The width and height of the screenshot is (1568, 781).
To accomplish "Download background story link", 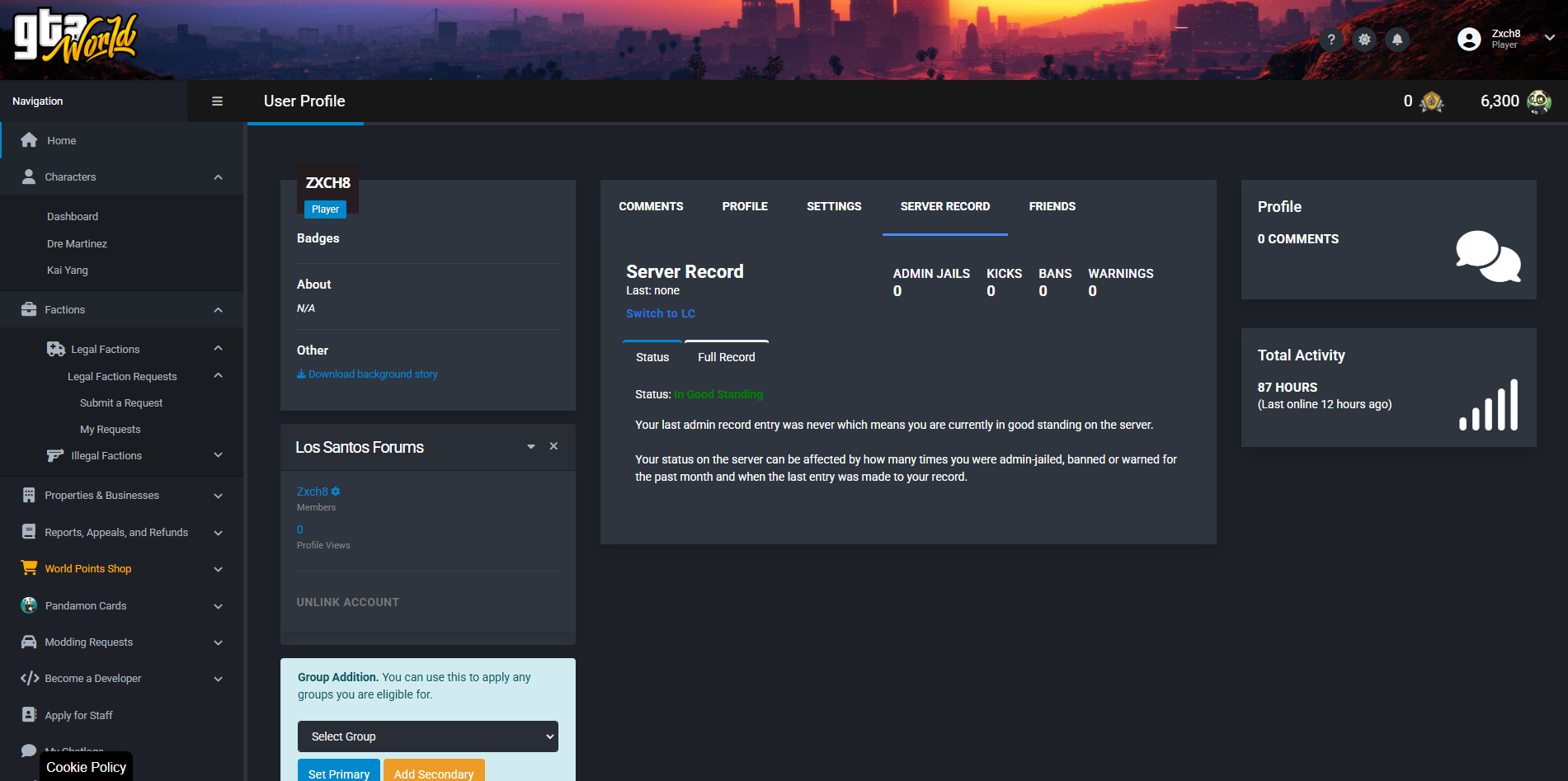I will (367, 374).
